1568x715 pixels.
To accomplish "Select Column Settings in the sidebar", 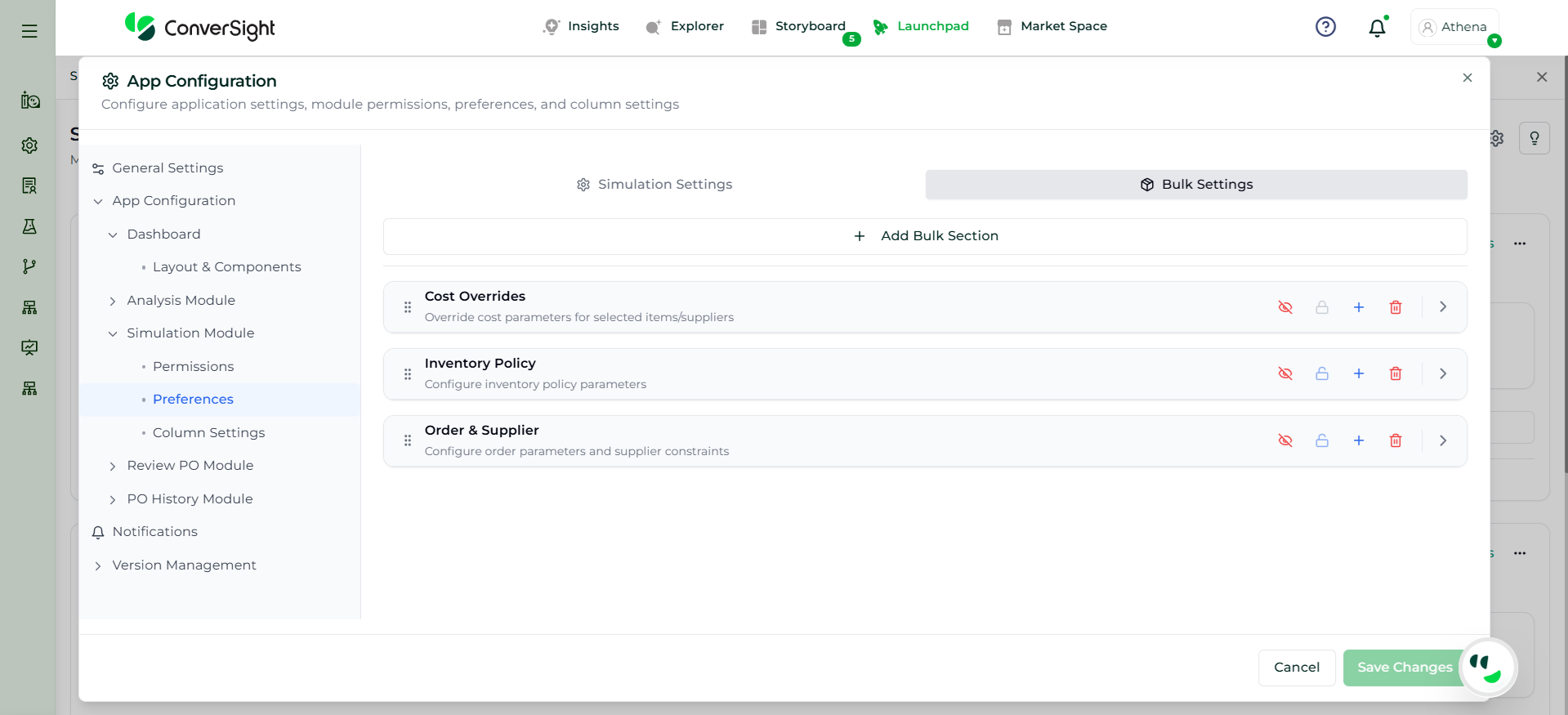I will pos(208,432).
